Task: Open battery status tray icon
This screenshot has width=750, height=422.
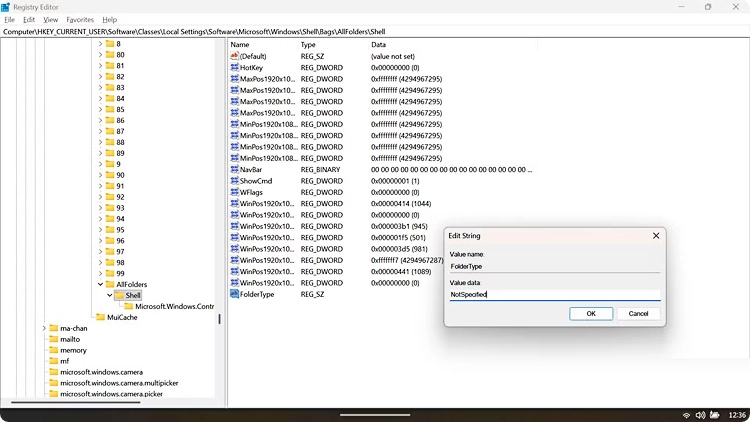Action: [715, 415]
